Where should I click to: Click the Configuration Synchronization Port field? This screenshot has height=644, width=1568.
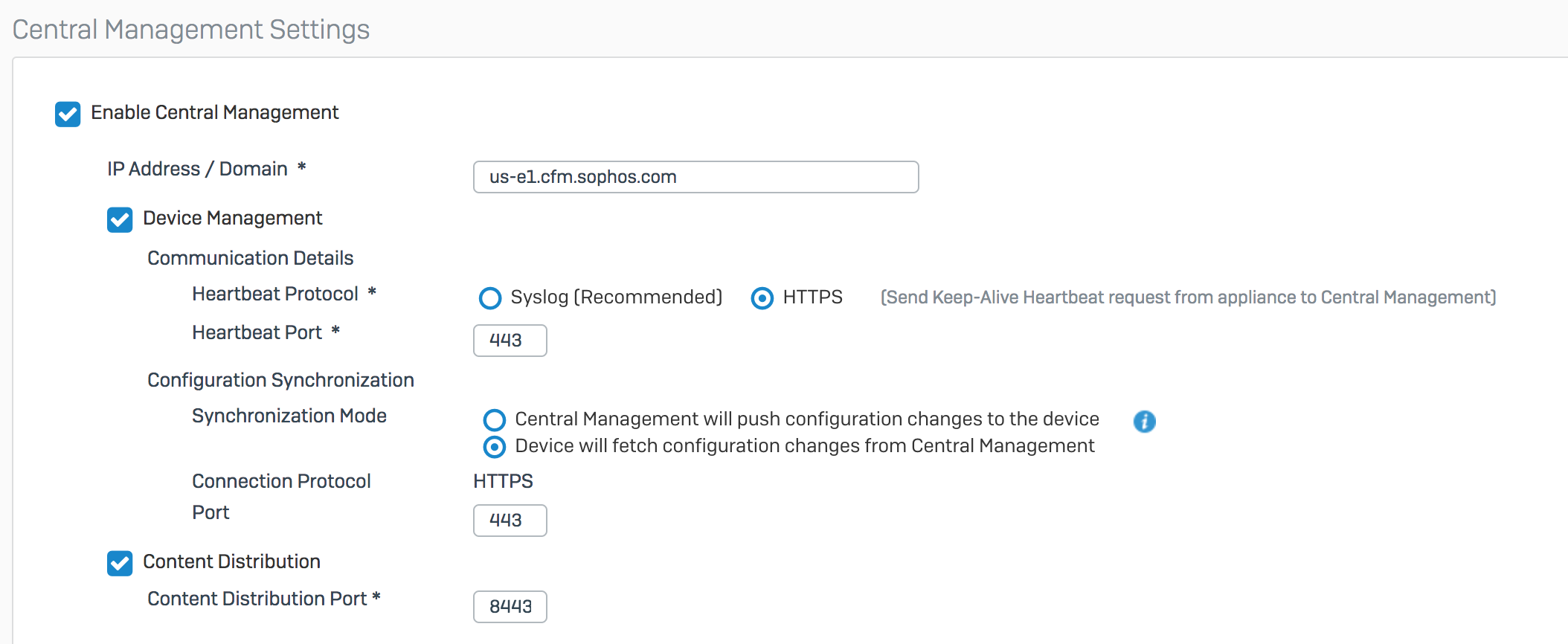point(510,521)
